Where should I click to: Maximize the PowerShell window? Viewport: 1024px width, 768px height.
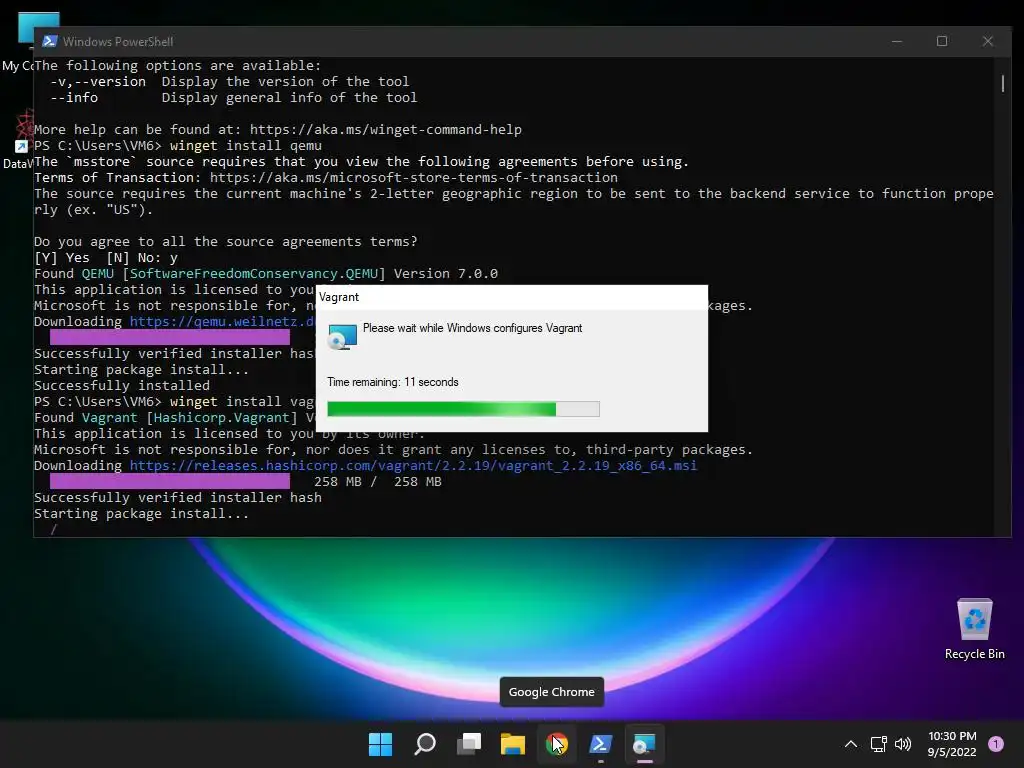pos(942,41)
